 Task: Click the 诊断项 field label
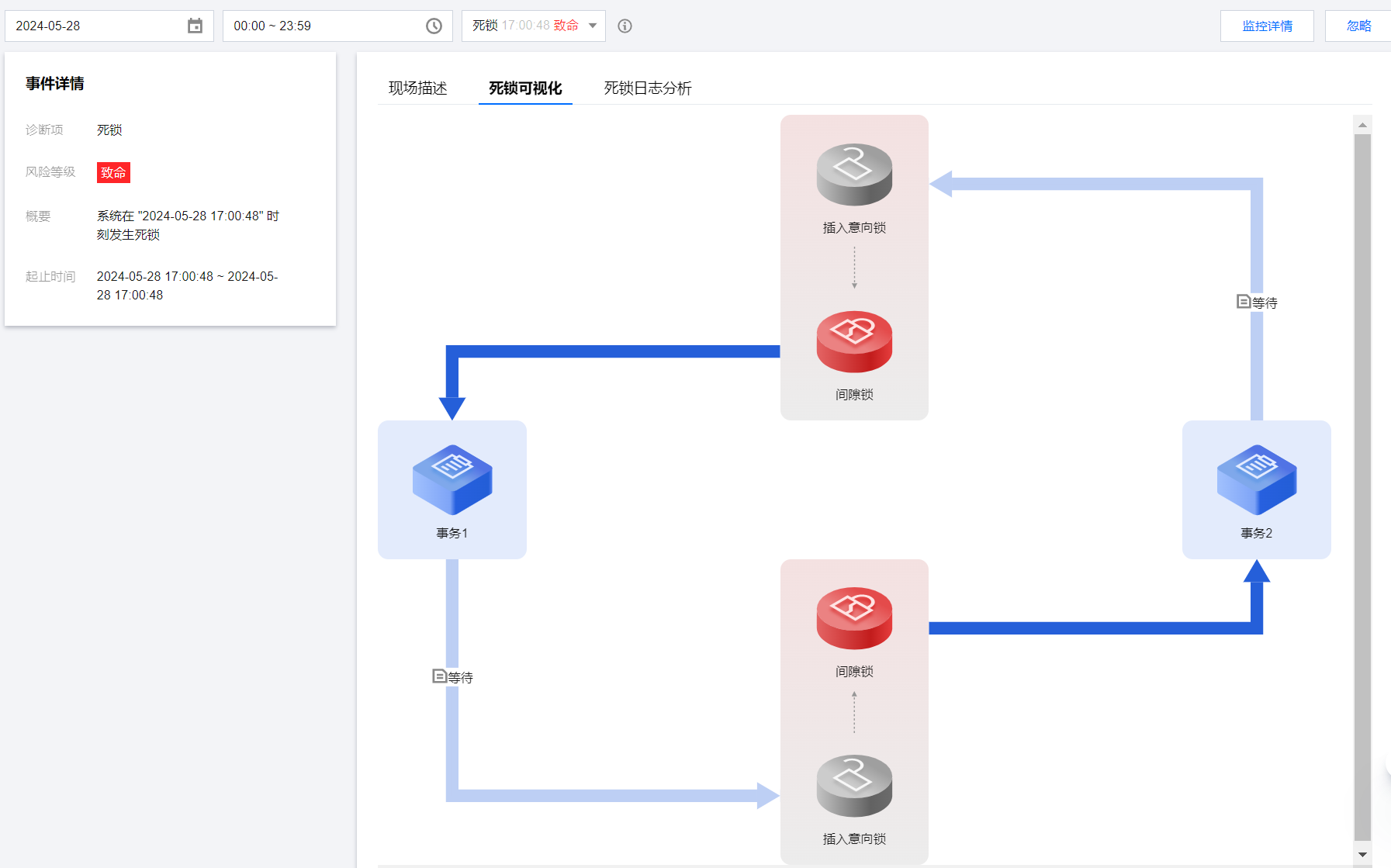pos(44,130)
